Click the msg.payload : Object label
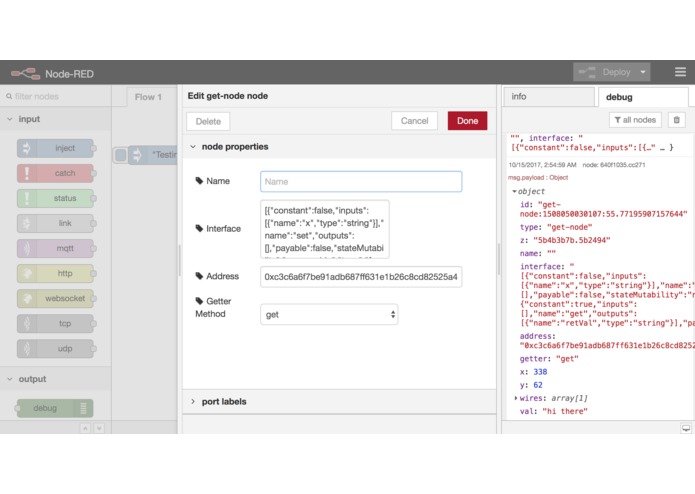The height and width of the screenshot is (494, 695). point(538,178)
